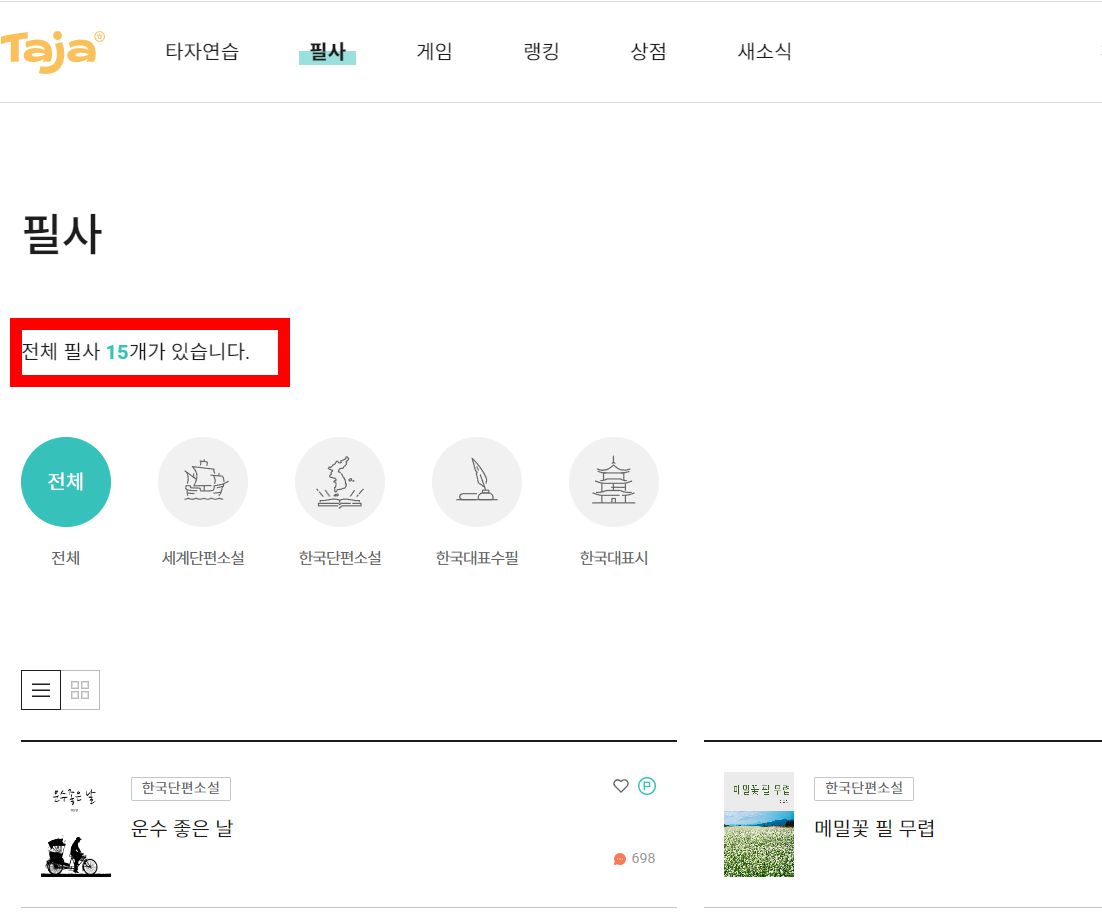Switch to the 게임 tab
Screen dimensions: 1102x917
433,52
